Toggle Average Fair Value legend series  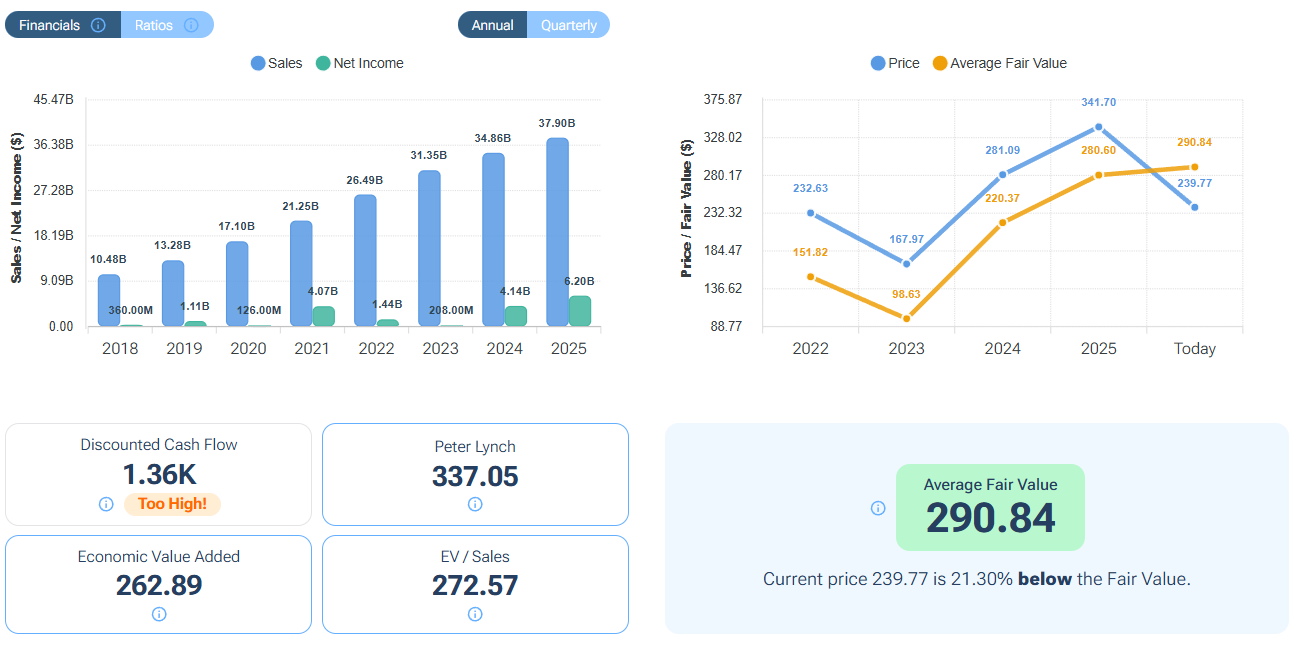(999, 63)
